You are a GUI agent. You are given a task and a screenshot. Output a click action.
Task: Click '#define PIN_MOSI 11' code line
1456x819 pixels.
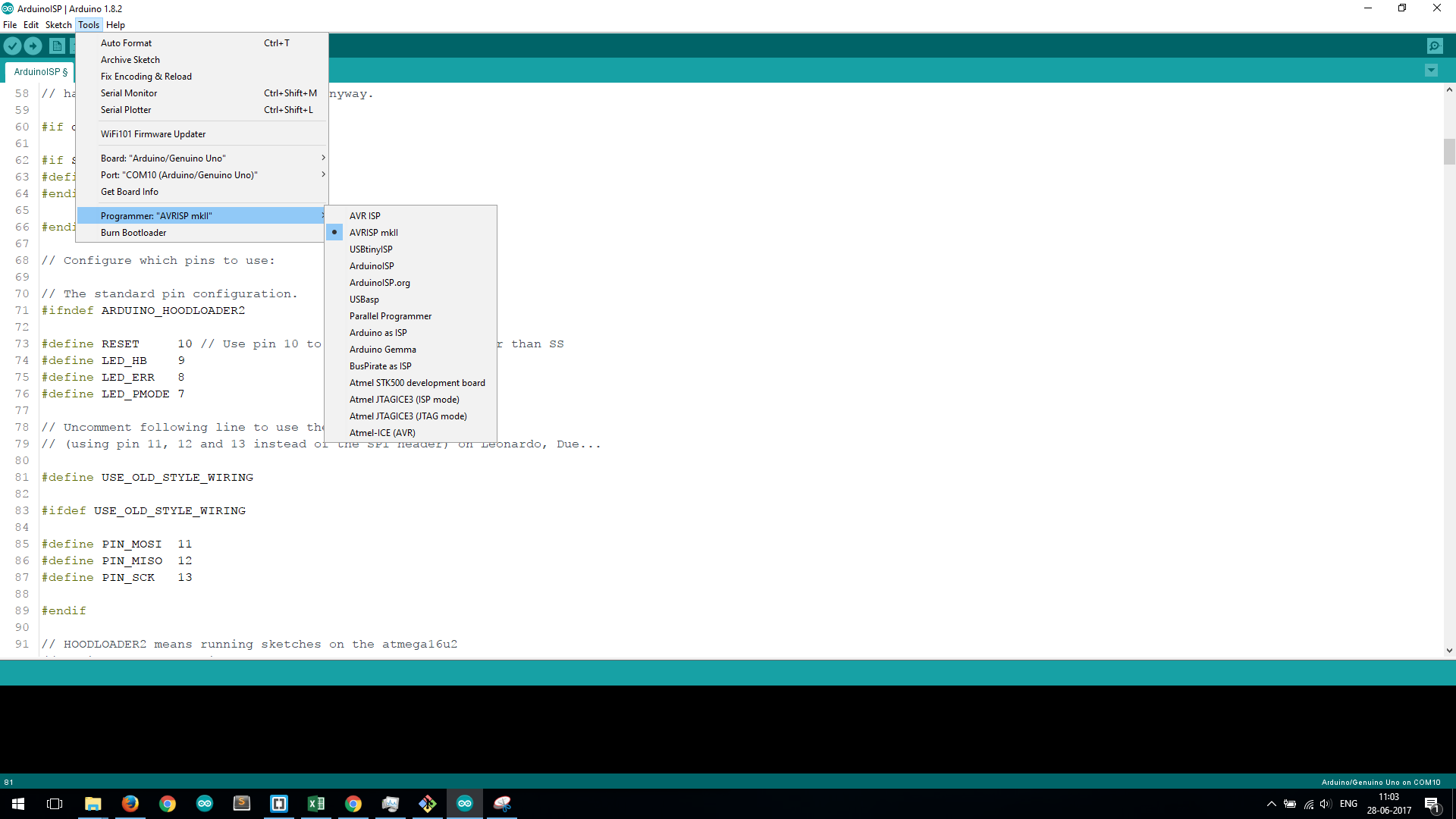tap(117, 544)
